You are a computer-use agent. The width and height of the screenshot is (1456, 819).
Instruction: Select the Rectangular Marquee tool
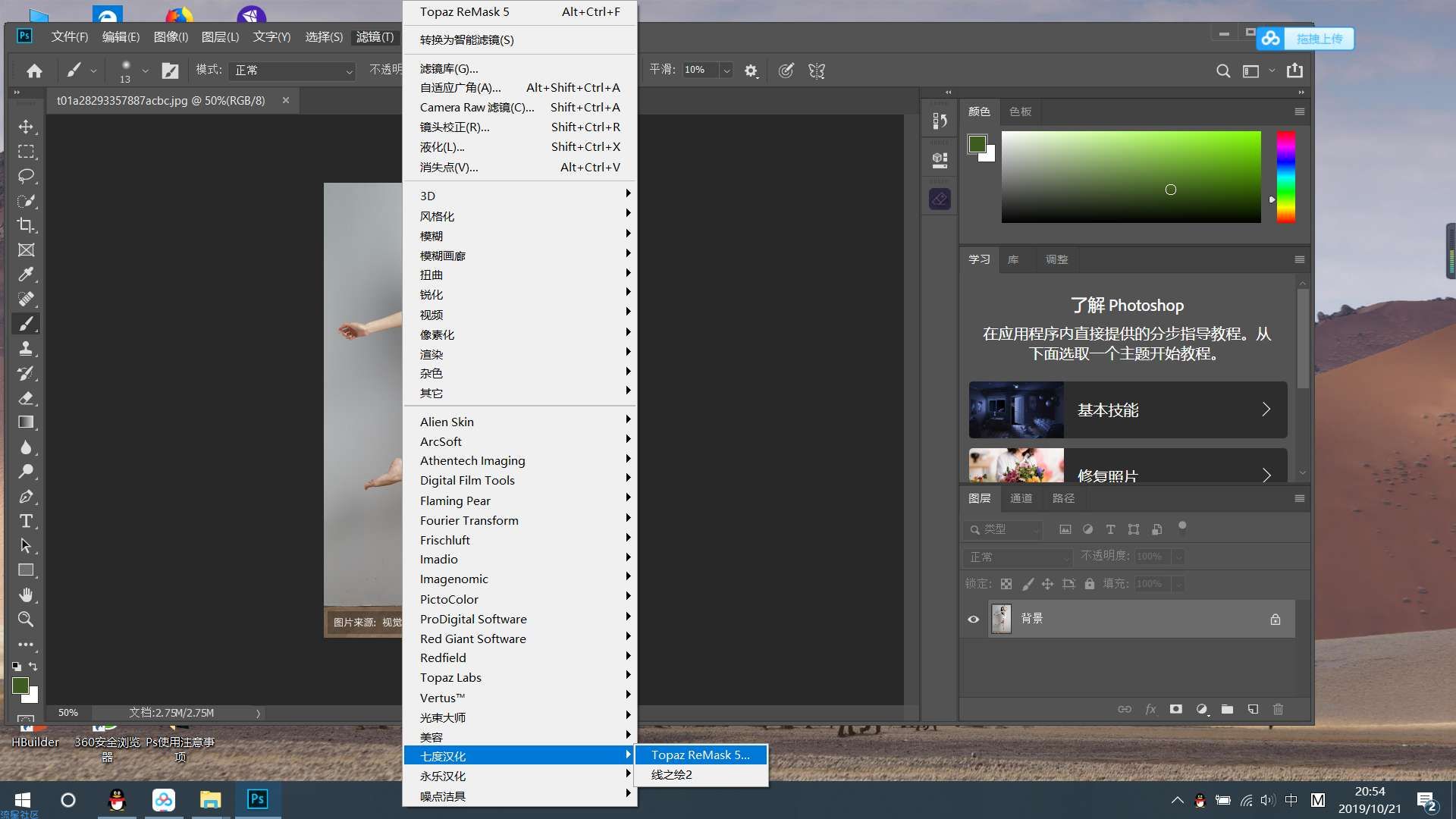[26, 152]
